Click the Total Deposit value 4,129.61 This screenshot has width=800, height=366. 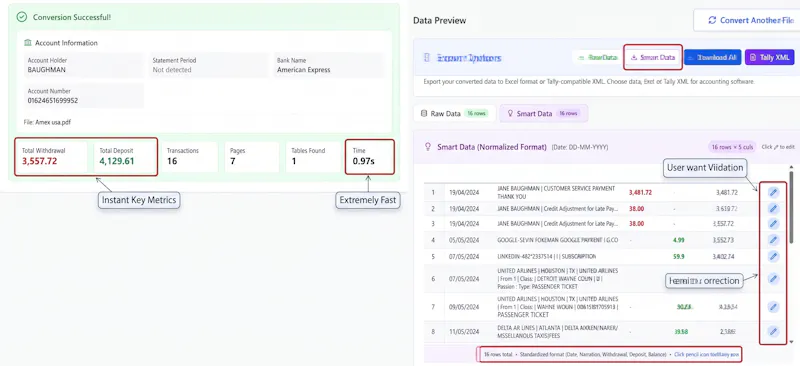[117, 161]
